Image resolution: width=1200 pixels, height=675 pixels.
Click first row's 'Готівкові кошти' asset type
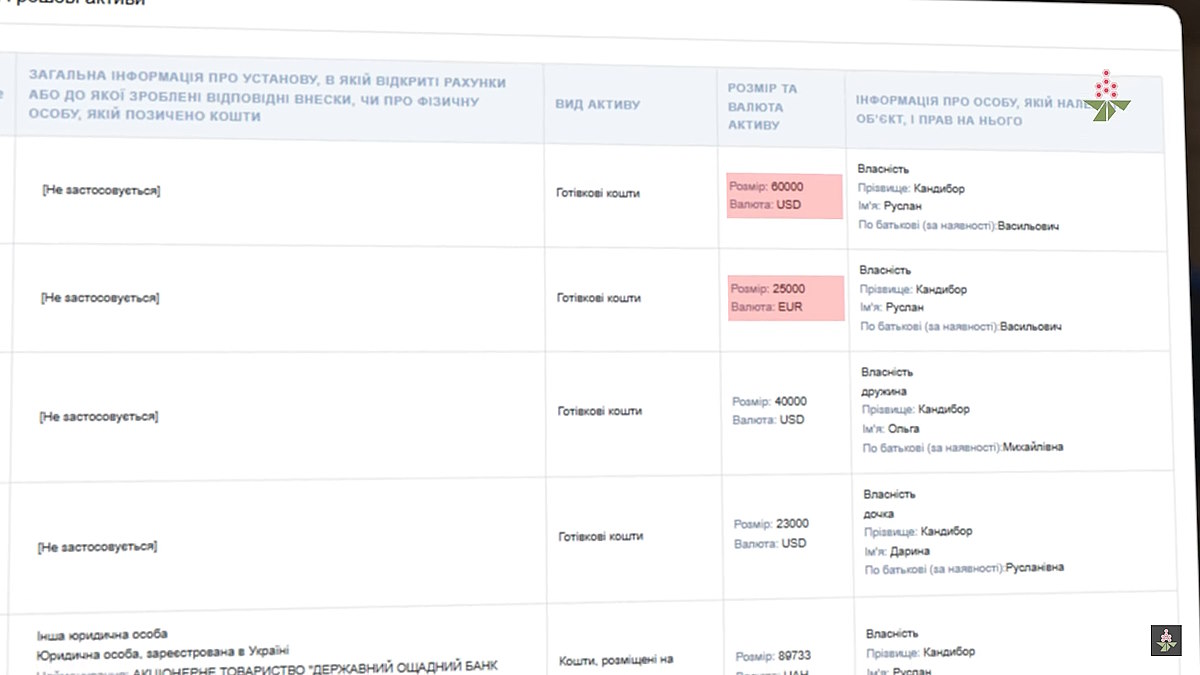[597, 193]
